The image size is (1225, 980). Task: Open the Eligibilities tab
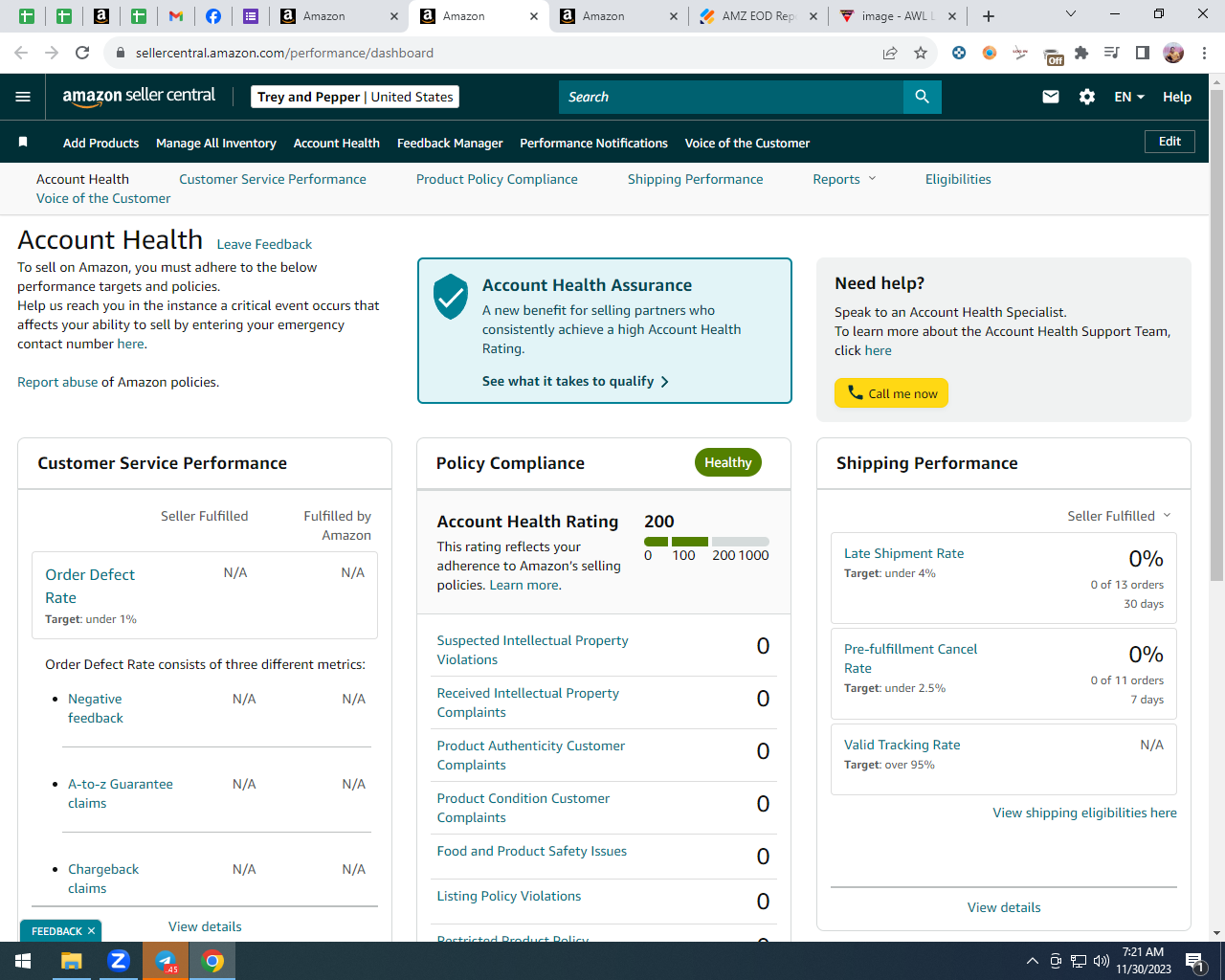click(958, 179)
